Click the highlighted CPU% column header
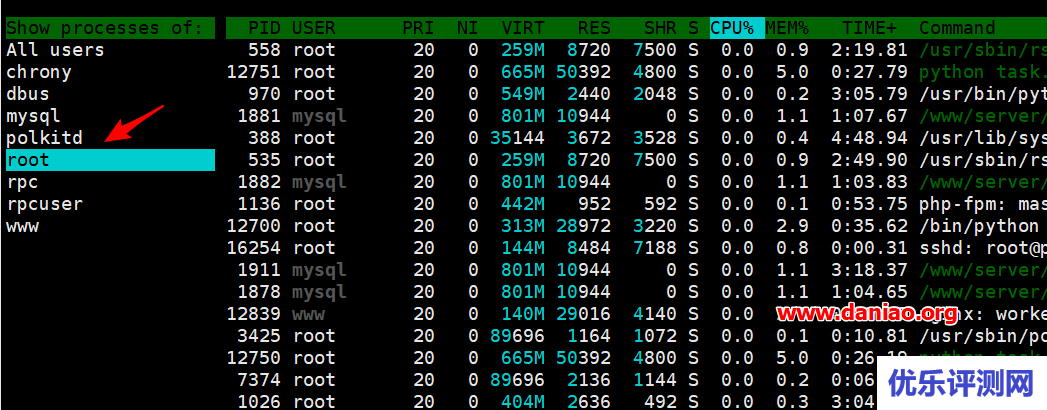1047x410 pixels. pos(737,28)
